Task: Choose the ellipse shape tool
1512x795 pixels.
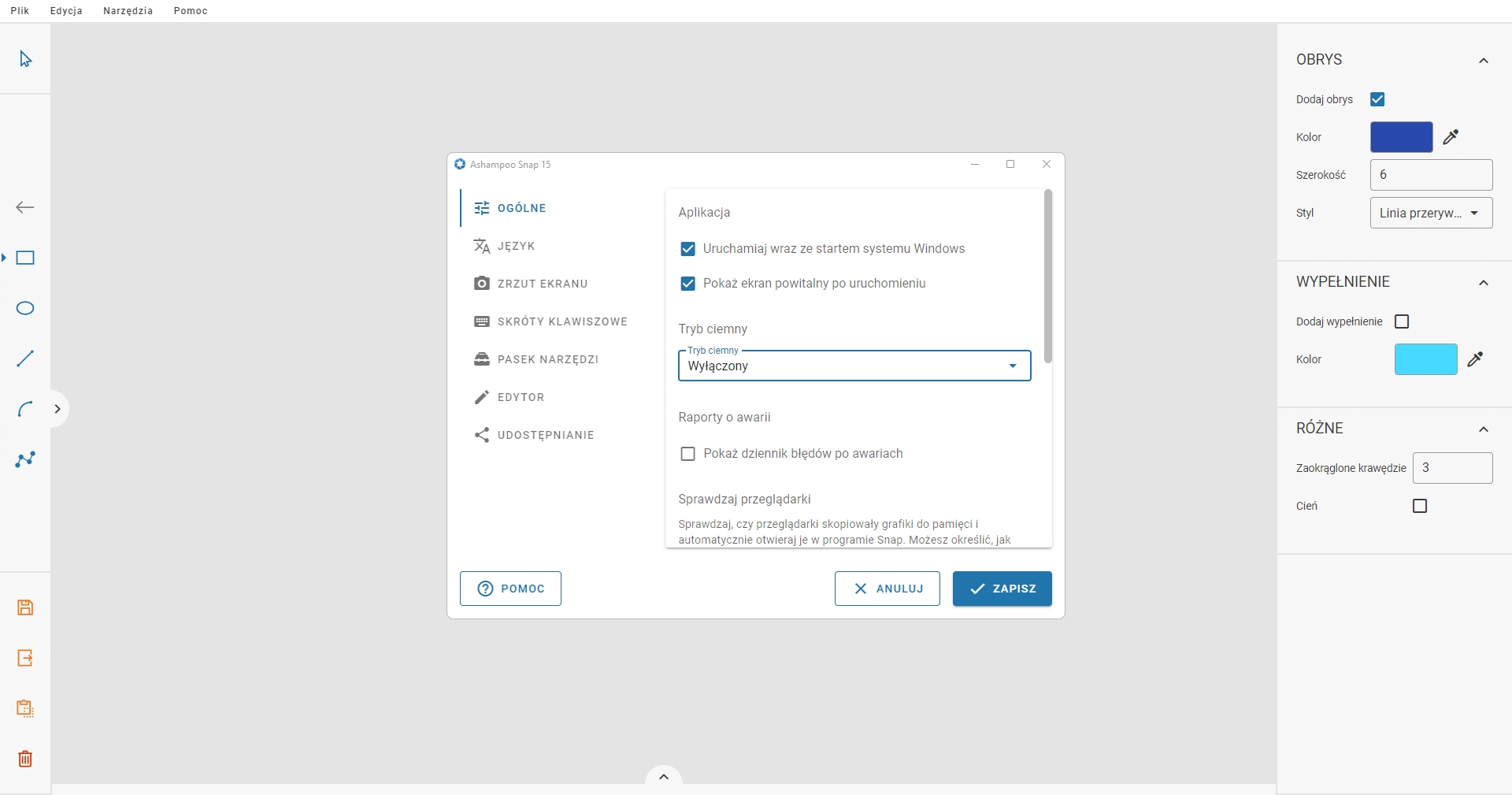Action: point(25,308)
